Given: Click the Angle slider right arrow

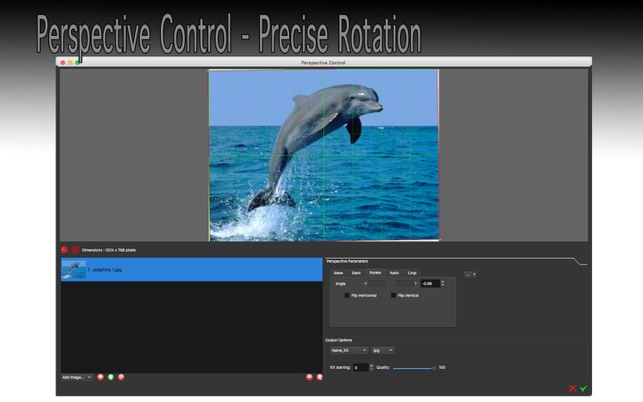Looking at the screenshot, I should coord(415,283).
